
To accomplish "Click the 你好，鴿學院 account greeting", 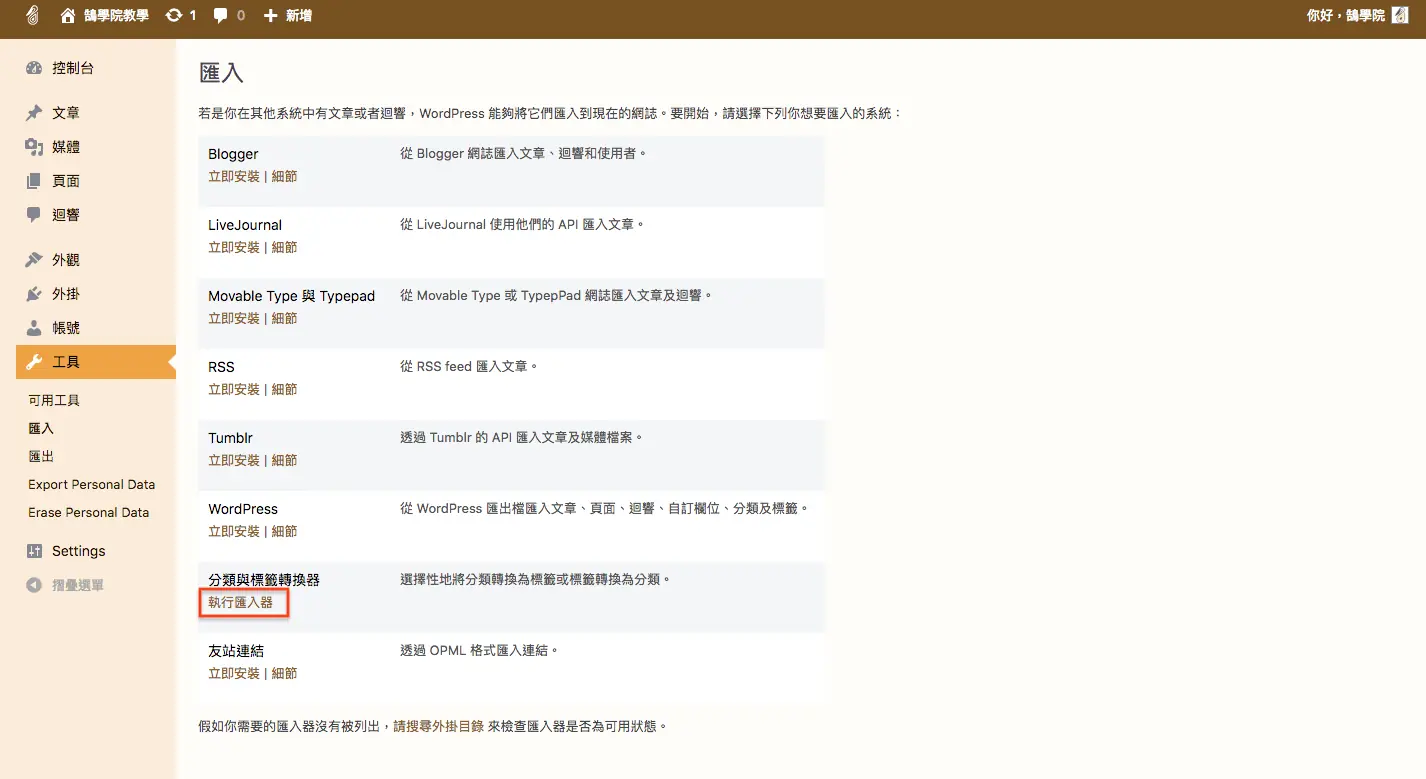I will point(1345,15).
